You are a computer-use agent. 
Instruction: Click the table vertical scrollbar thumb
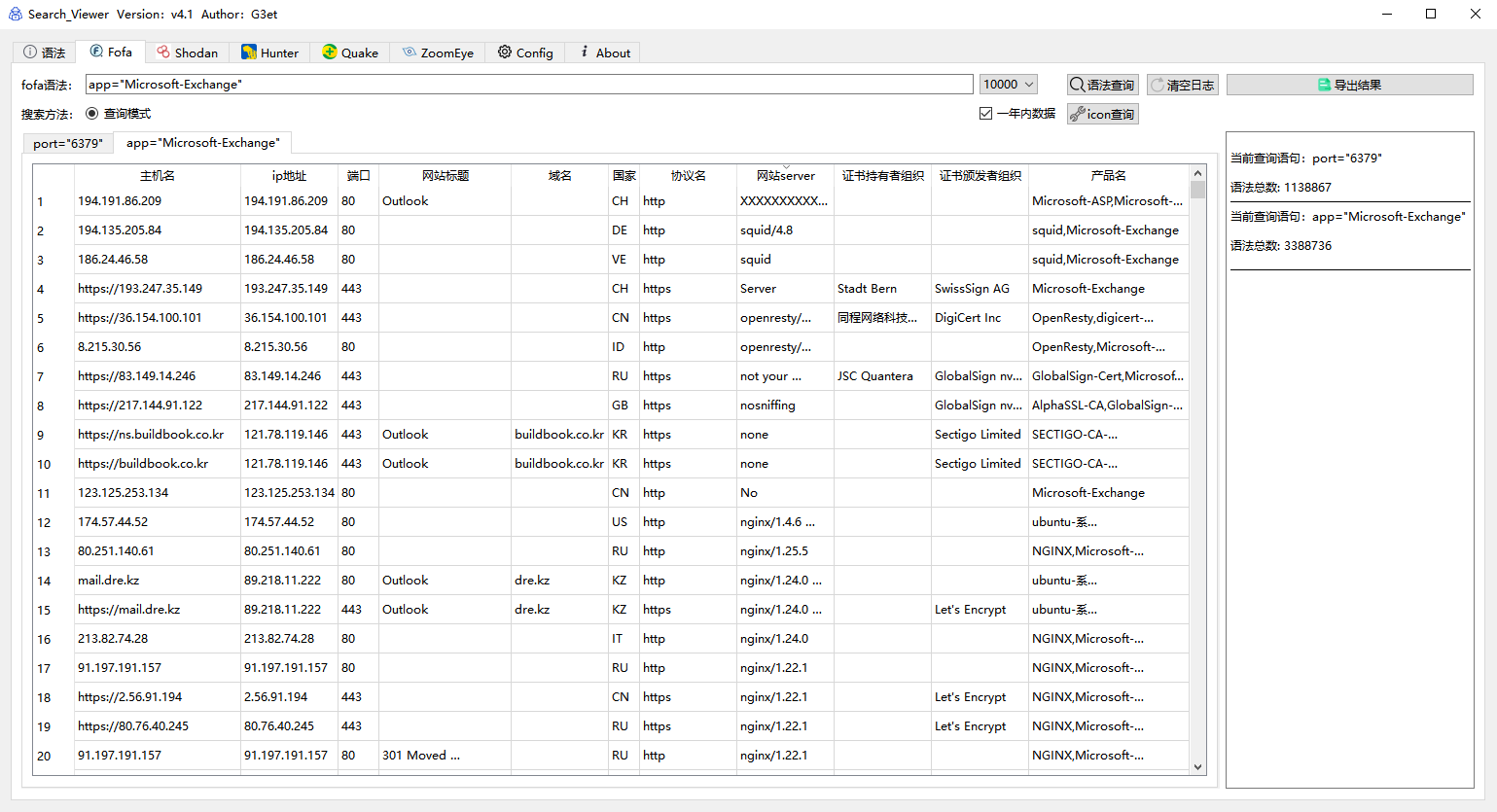point(1197,190)
